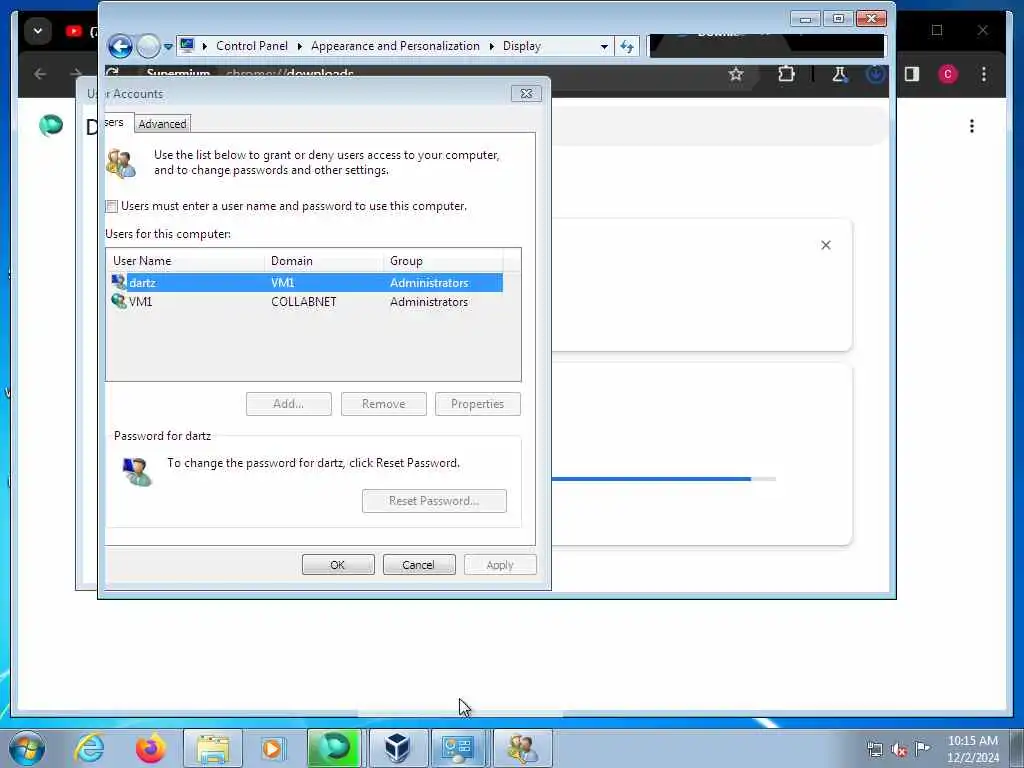Viewport: 1024px width, 768px height.
Task: Click the YouTube tab icon
Action: [74, 31]
